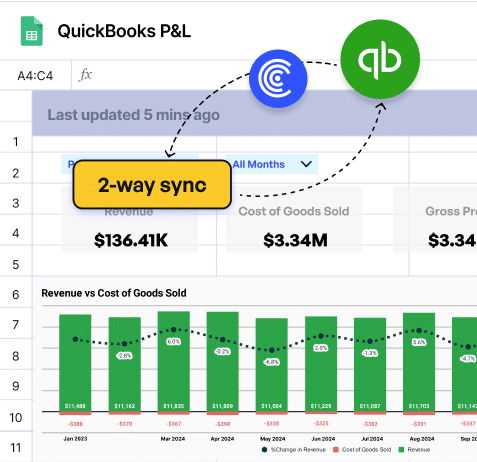The image size is (477, 462).
Task: Select row header 3
Action: coord(16,203)
